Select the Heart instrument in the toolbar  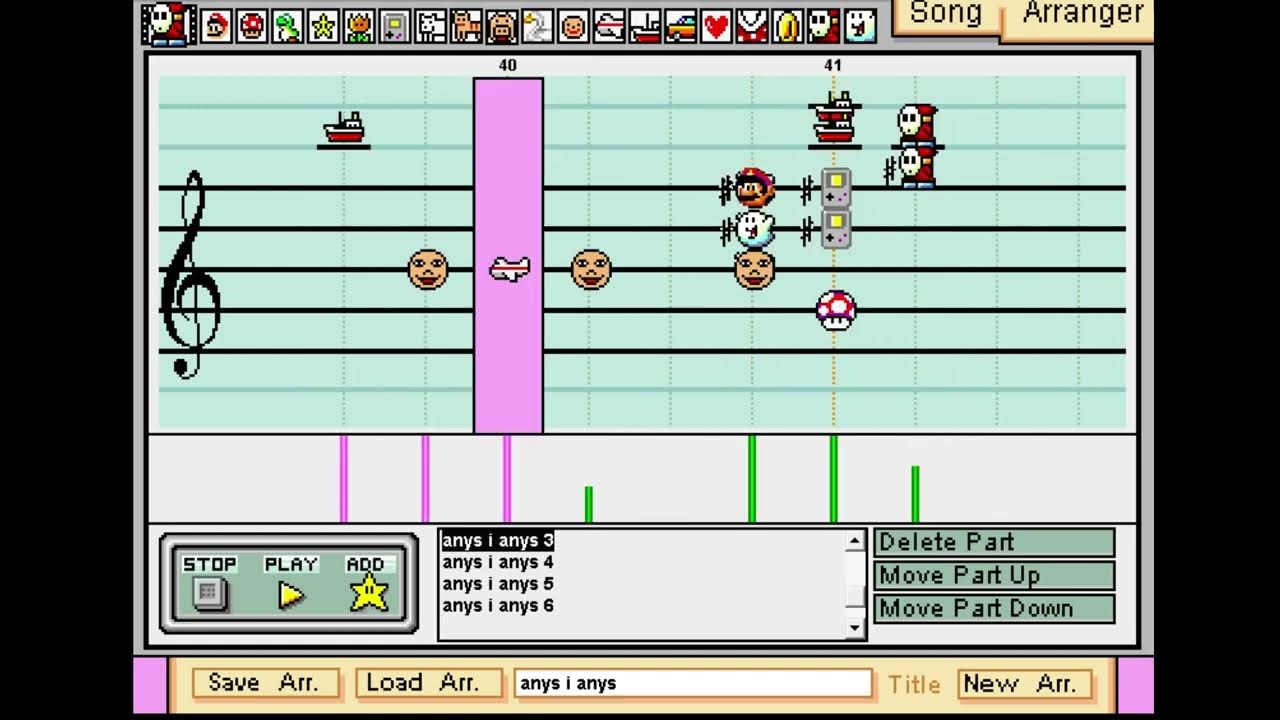point(716,26)
